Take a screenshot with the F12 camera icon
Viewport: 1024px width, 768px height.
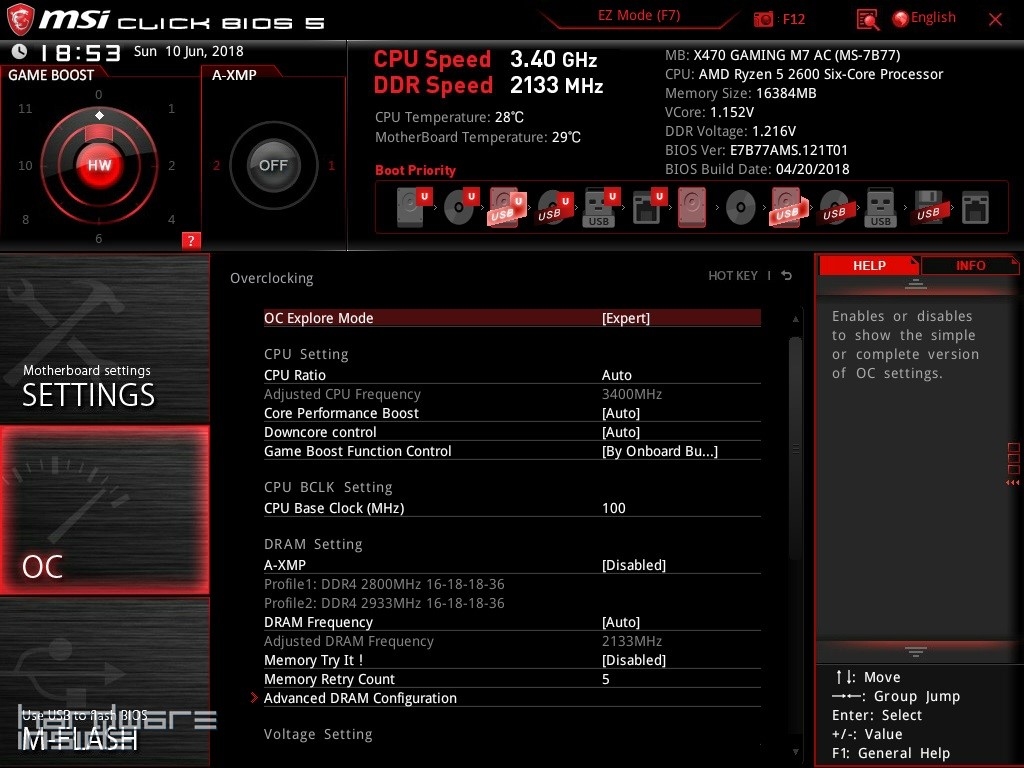(x=763, y=19)
